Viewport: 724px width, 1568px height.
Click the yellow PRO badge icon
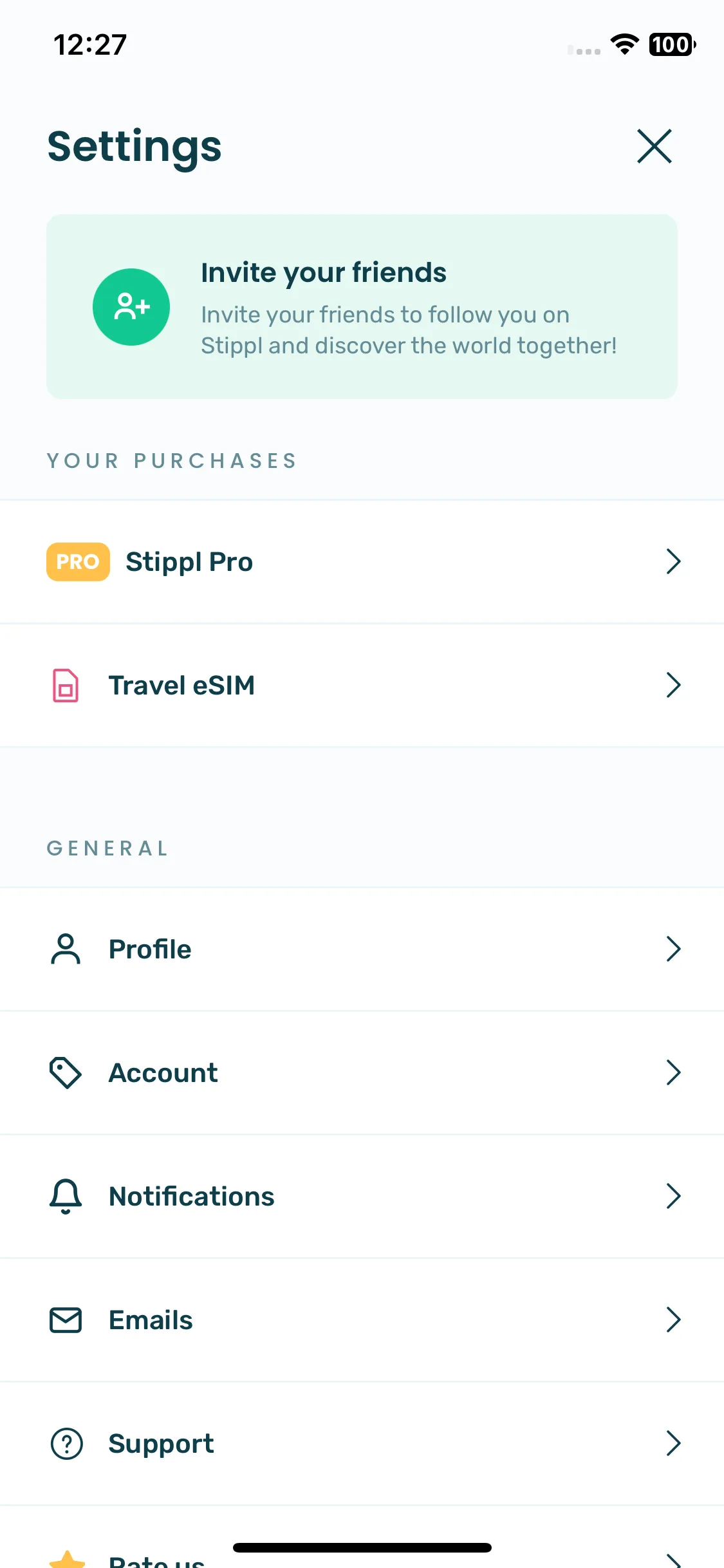click(78, 562)
